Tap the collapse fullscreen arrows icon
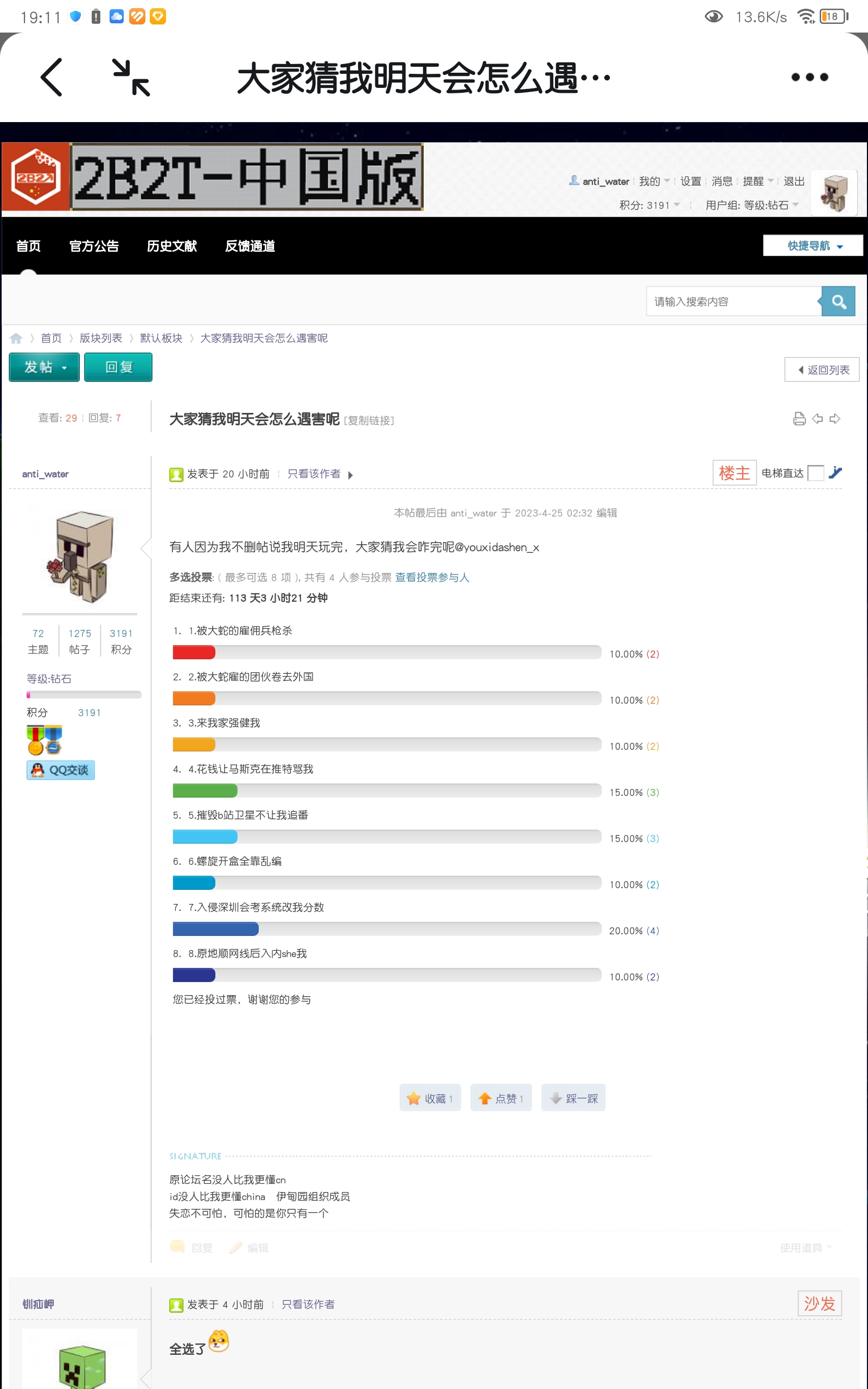 pyautogui.click(x=131, y=78)
